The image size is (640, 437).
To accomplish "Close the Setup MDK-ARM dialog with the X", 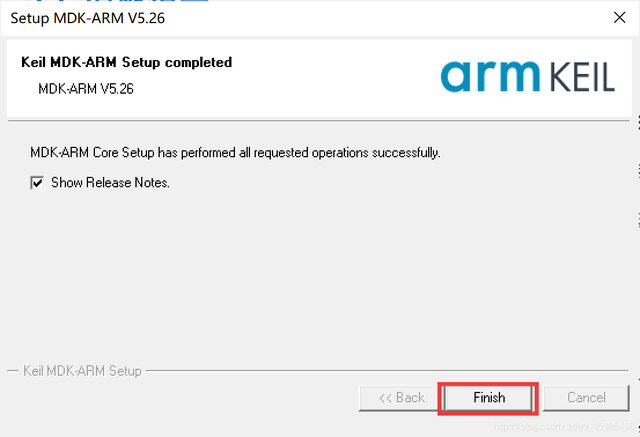I will click(620, 18).
